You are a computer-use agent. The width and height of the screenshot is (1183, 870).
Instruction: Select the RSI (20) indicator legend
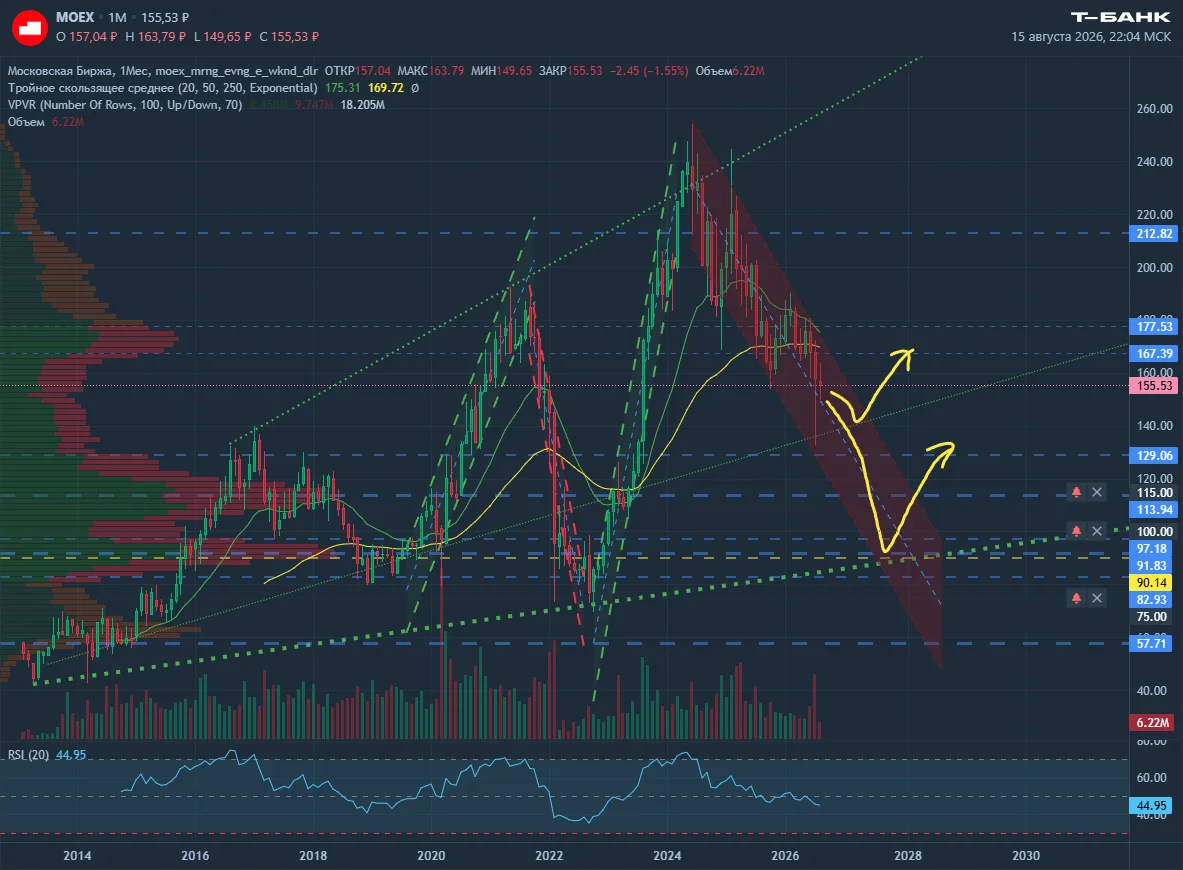click(29, 755)
